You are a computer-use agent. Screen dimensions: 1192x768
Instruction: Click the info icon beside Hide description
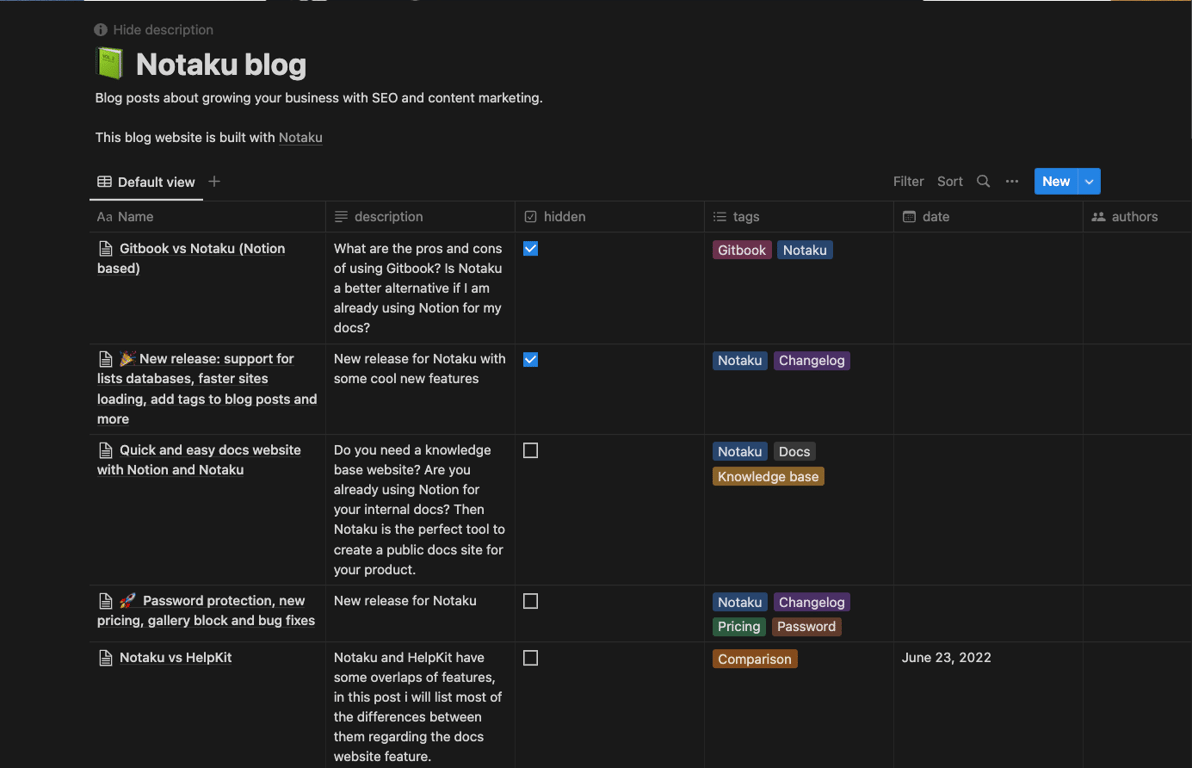coord(100,30)
